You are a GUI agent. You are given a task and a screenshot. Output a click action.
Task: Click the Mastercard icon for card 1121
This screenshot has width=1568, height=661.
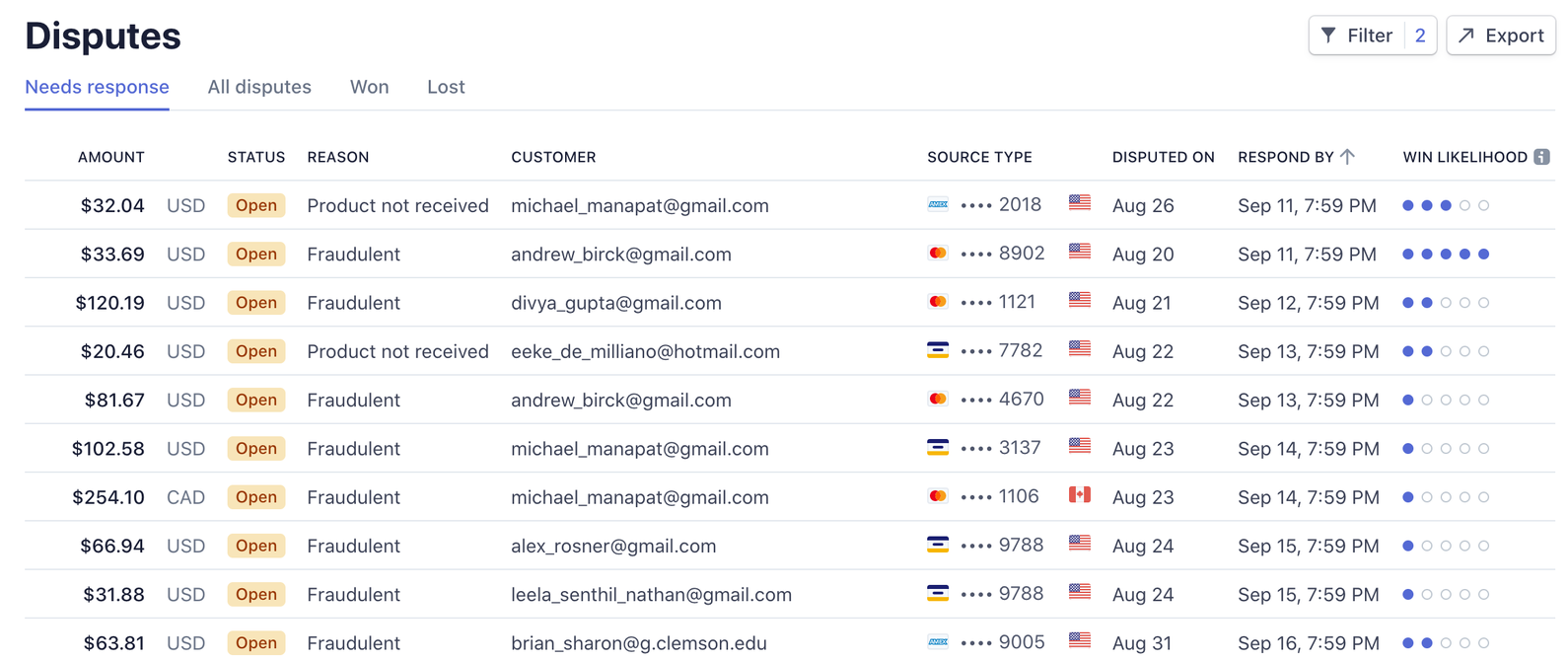click(x=938, y=302)
